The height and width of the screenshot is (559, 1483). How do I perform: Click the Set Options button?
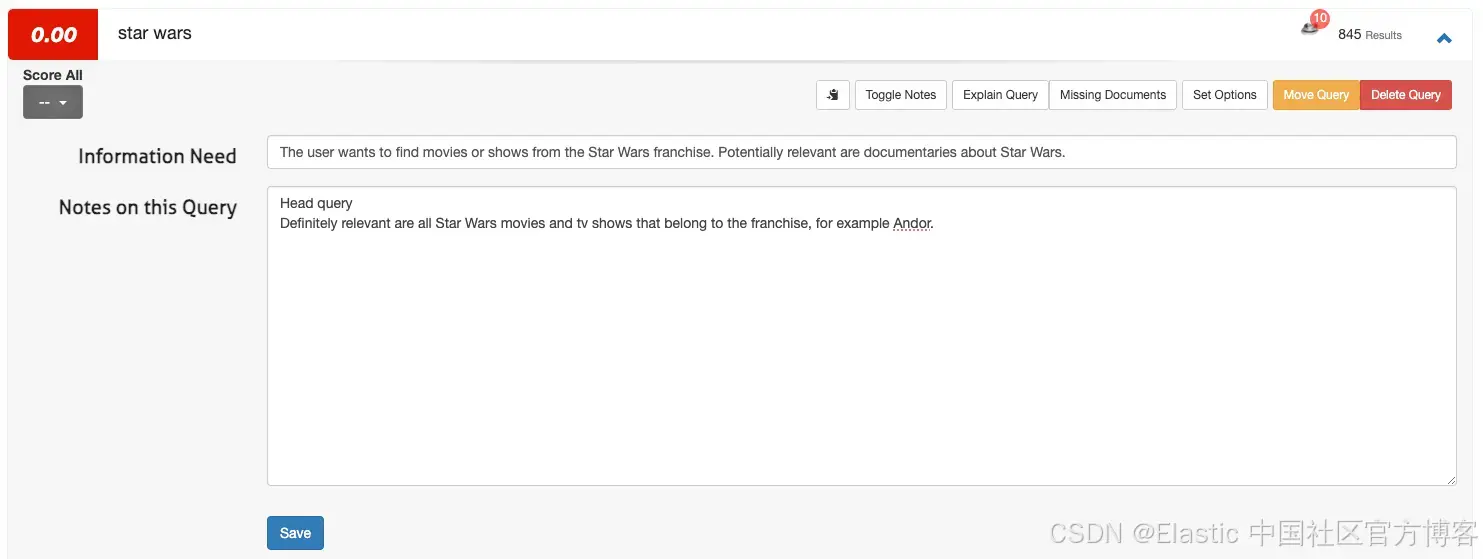[1225, 95]
